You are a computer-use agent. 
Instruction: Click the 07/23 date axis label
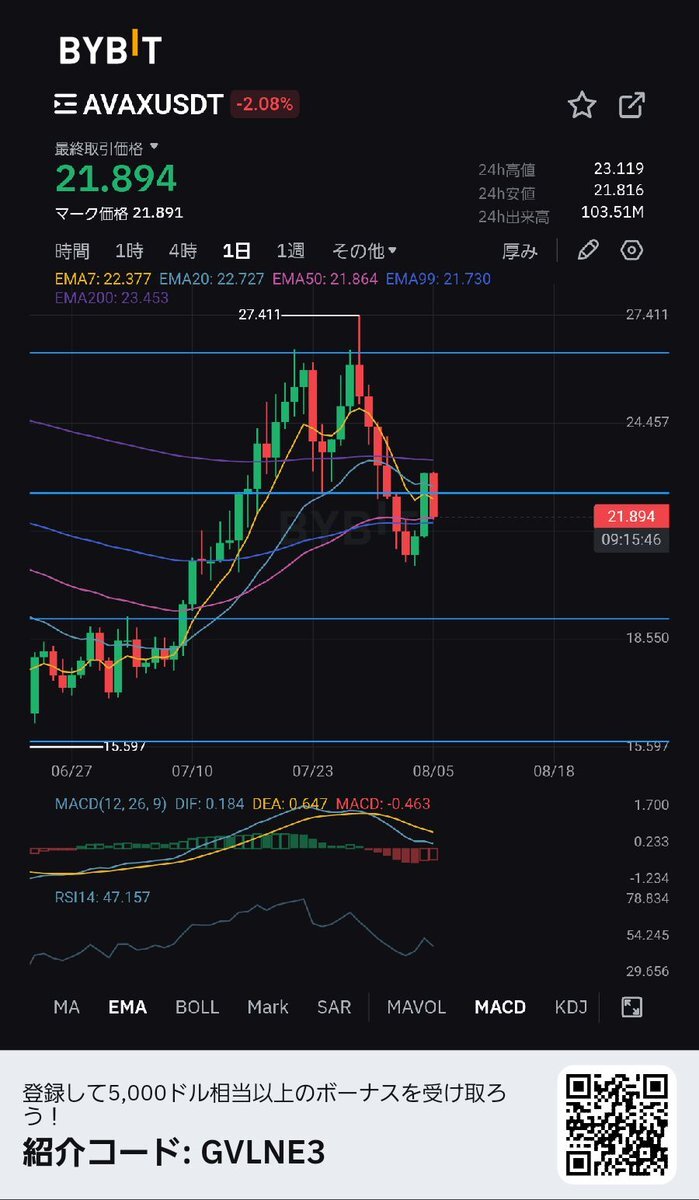click(x=312, y=772)
